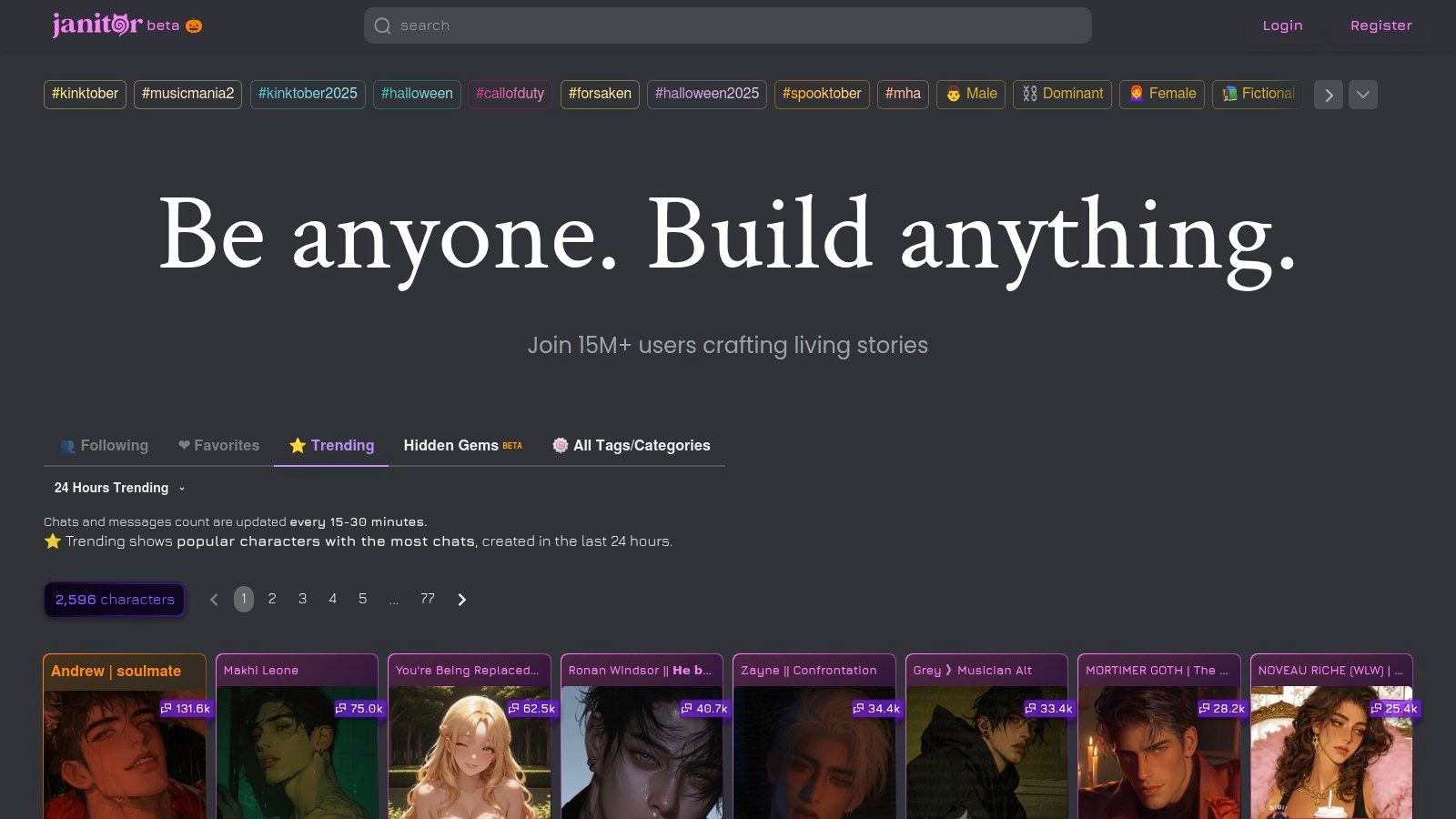Select the Dominant tag with chain icon

pos(1062,94)
